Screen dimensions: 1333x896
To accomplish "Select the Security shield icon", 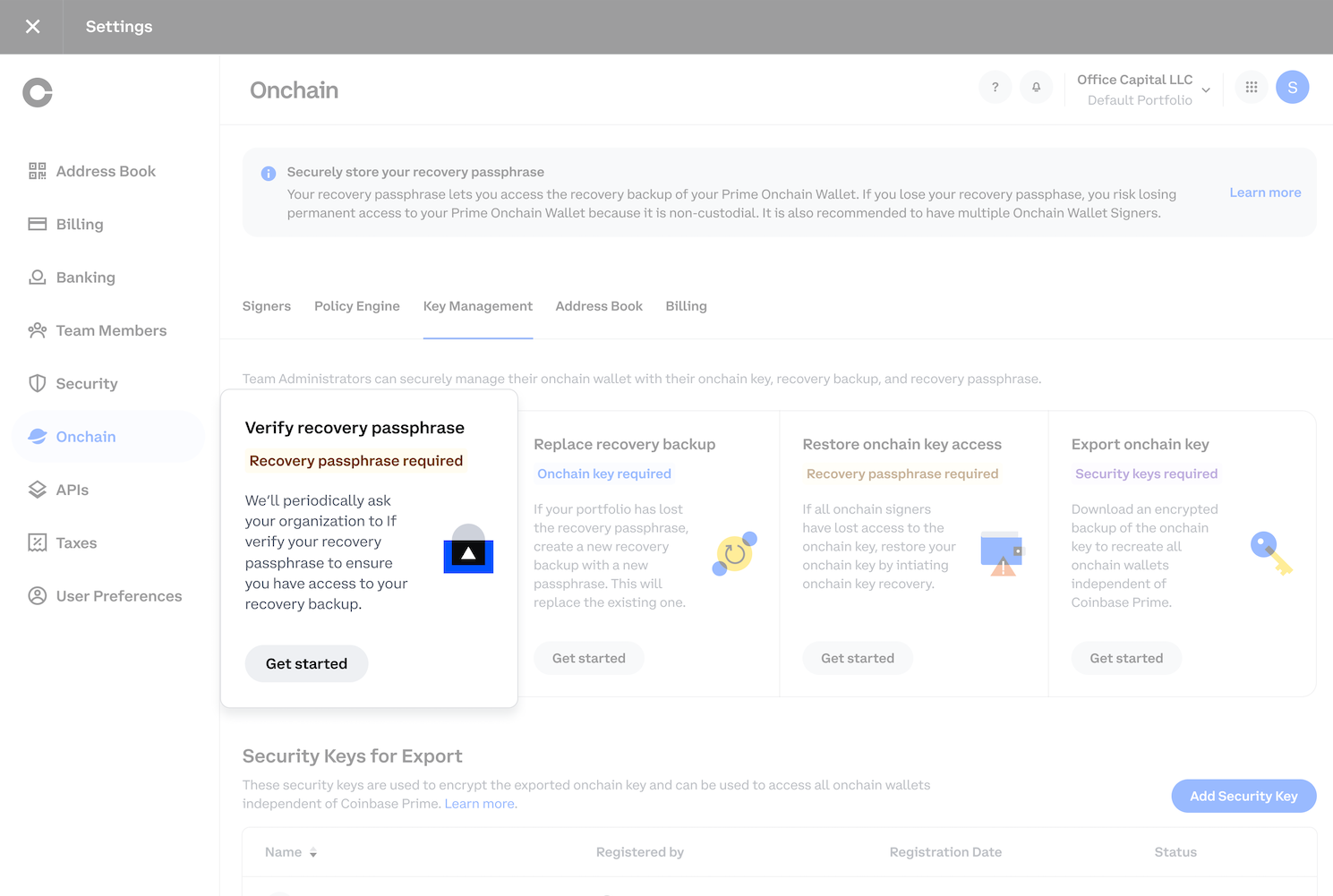I will [x=37, y=383].
